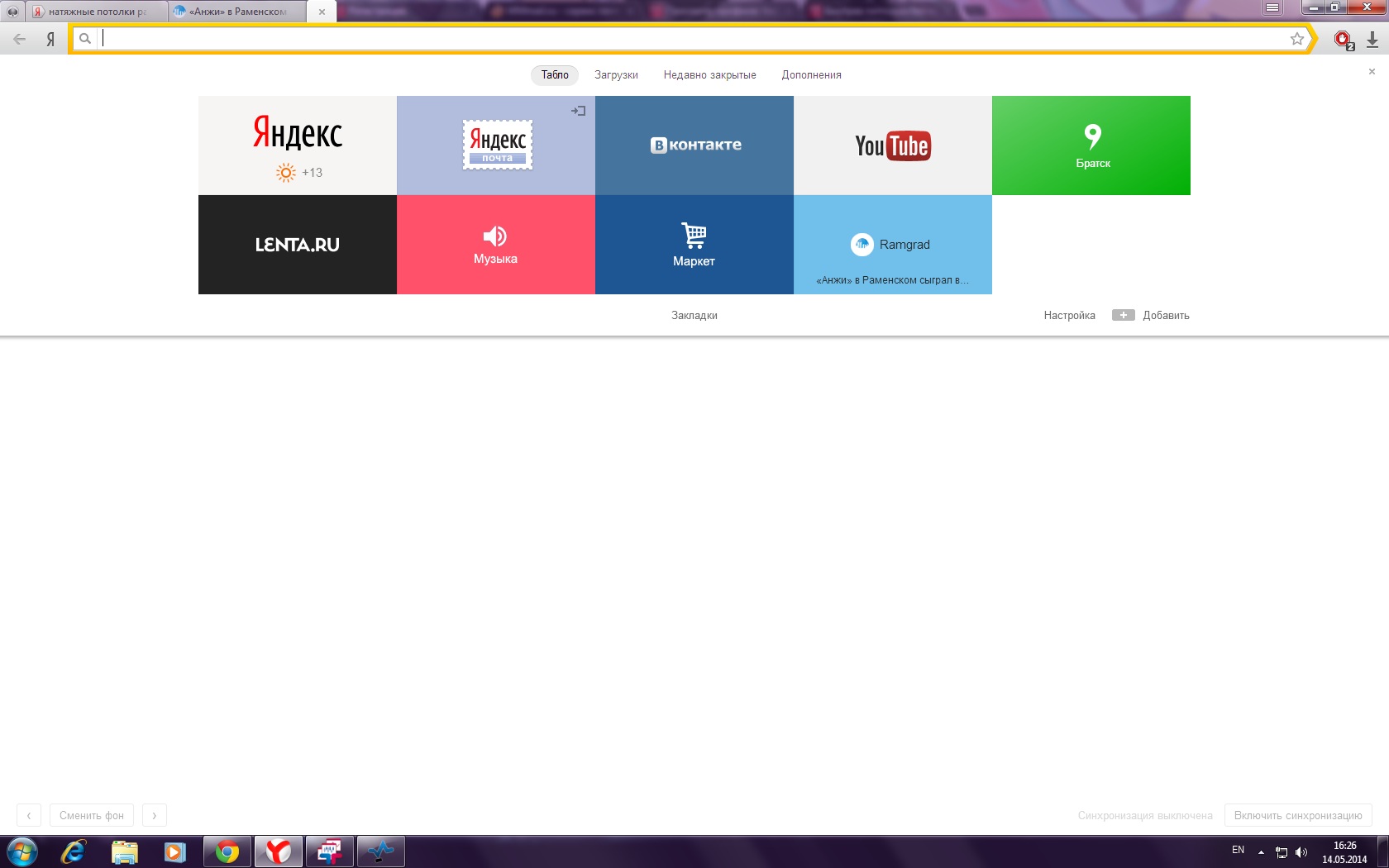Switch to «Анжи» в Раменском tab
Image resolution: width=1389 pixels, height=868 pixels.
click(x=237, y=12)
